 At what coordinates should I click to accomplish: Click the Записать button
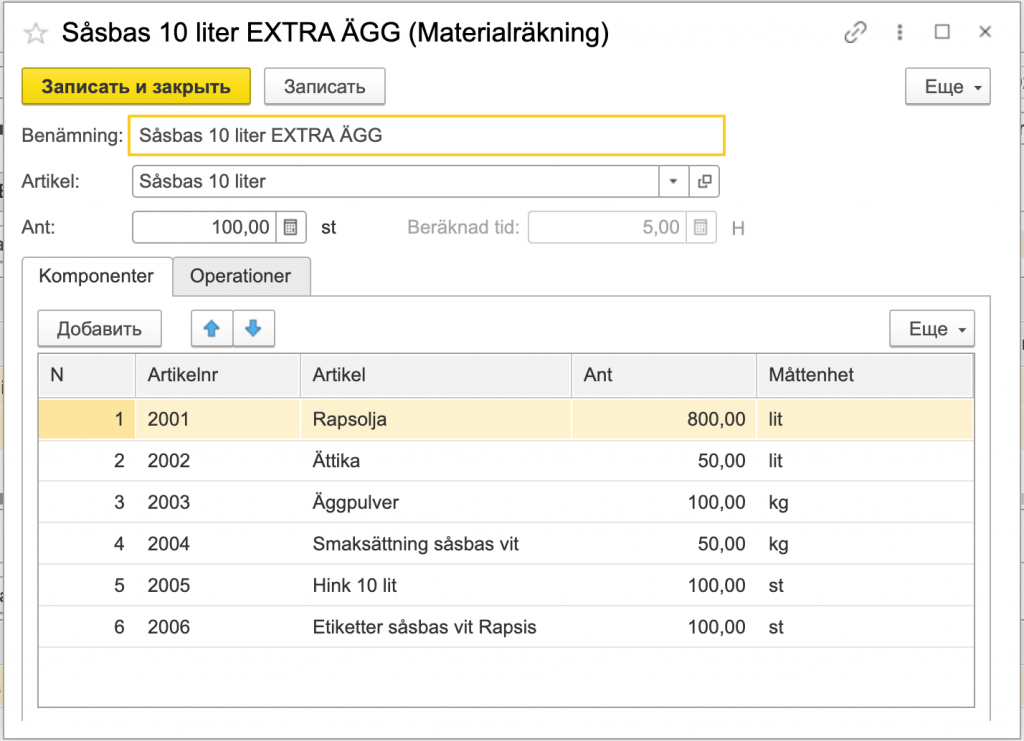324,87
